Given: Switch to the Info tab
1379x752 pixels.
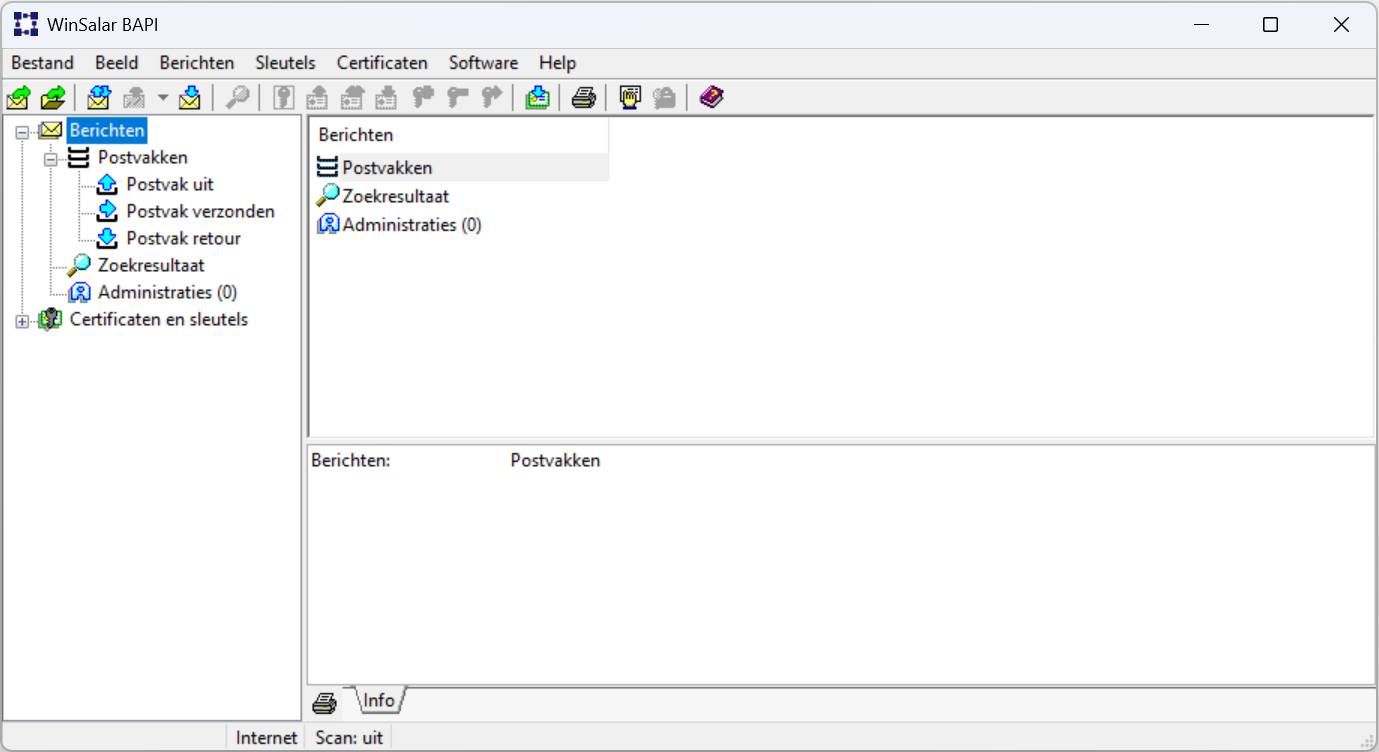Looking at the screenshot, I should (x=378, y=700).
